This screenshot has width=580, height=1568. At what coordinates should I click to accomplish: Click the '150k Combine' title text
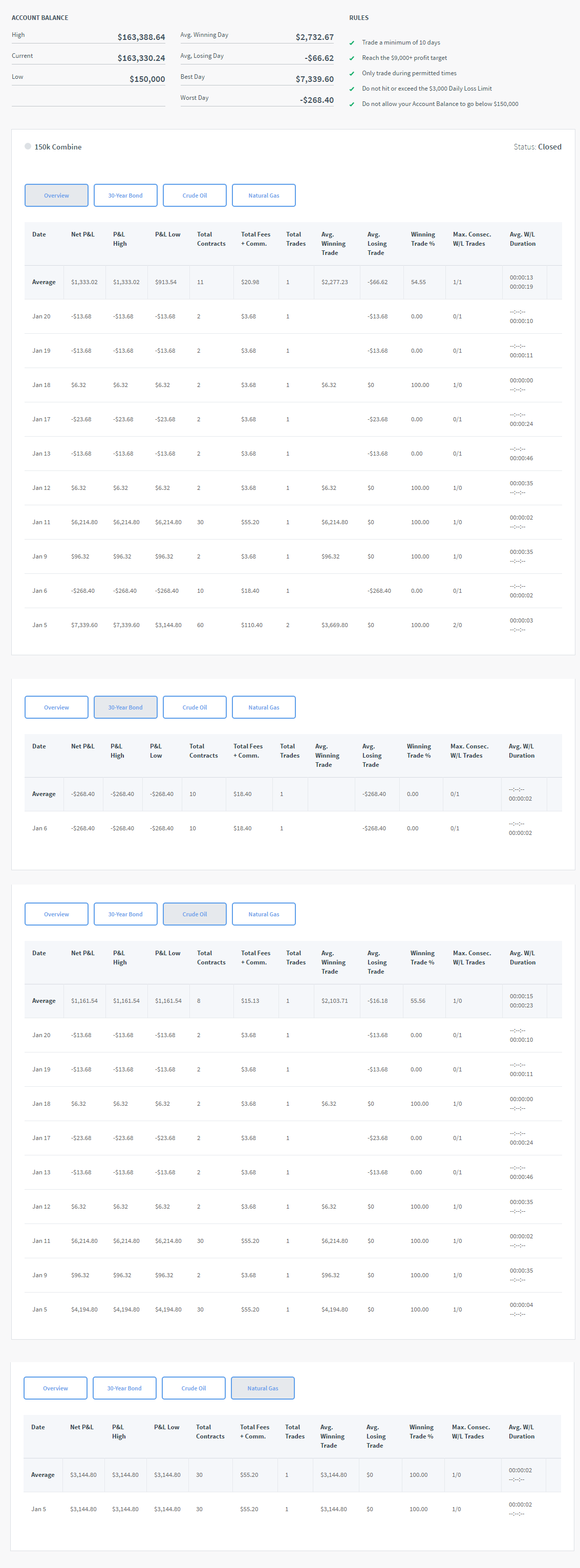coord(58,147)
